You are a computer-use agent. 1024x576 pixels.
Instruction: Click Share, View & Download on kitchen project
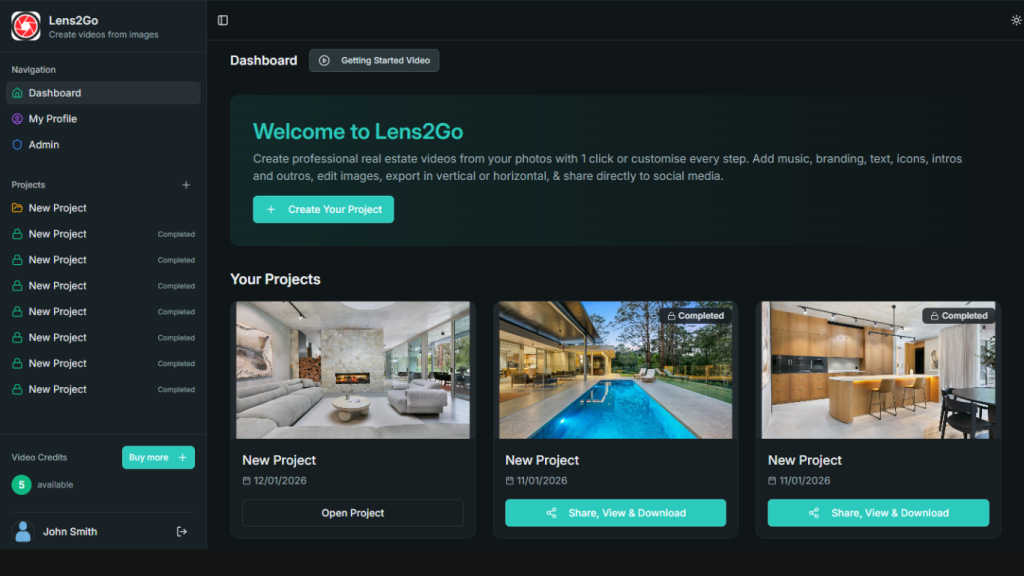tap(878, 513)
